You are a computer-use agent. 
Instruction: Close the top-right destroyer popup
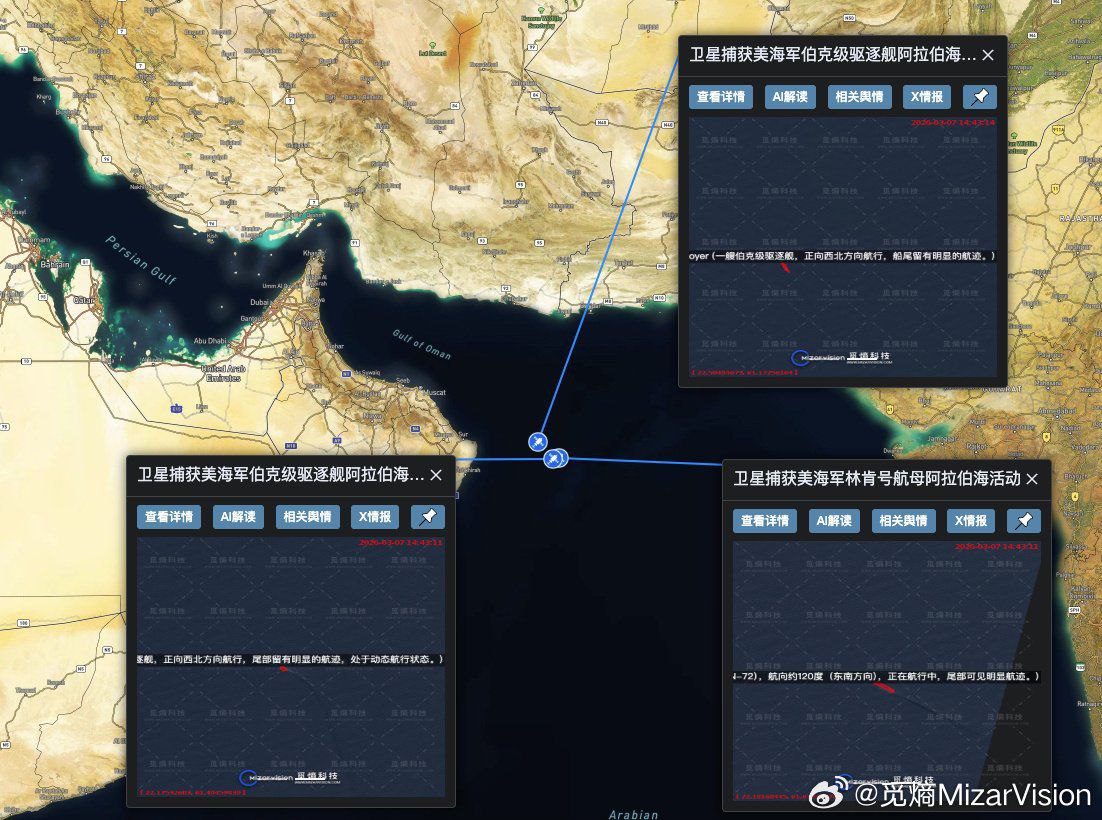[x=988, y=56]
